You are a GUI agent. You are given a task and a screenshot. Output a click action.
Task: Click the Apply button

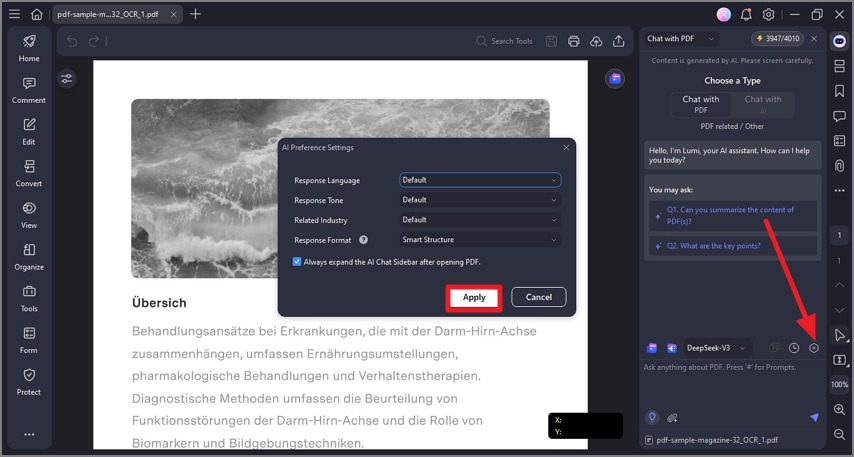[x=474, y=297]
